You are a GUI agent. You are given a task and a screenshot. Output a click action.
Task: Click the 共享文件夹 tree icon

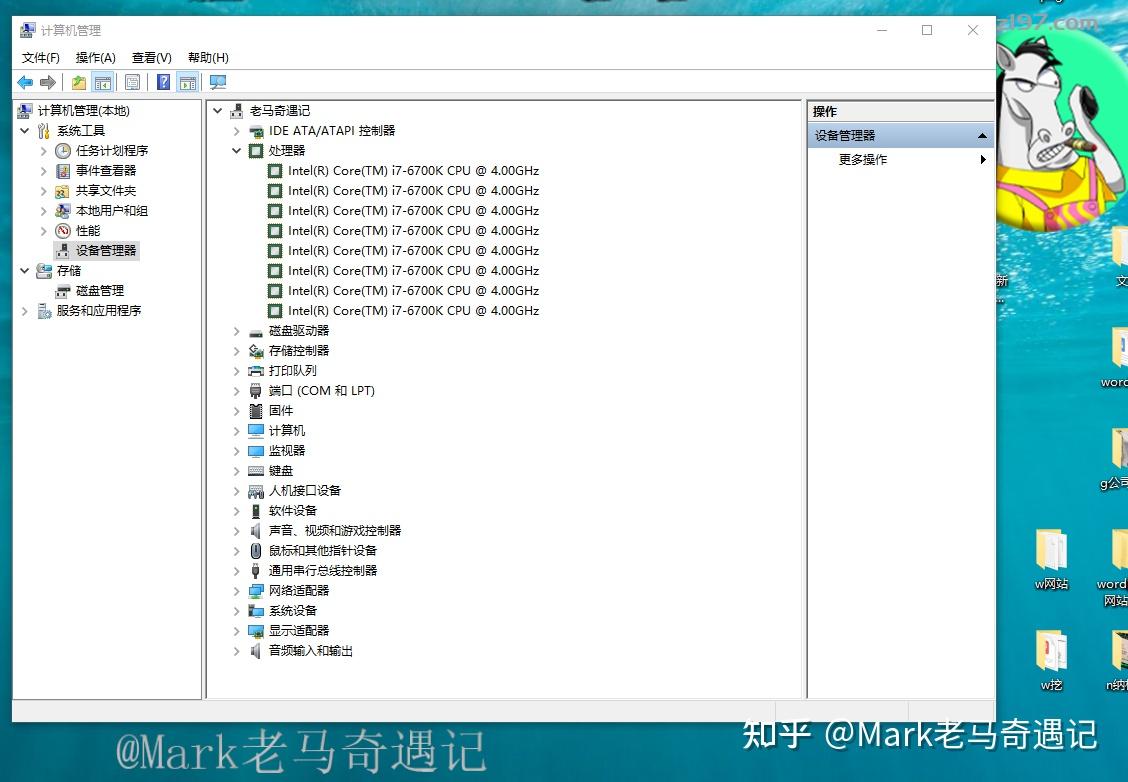click(x=63, y=191)
